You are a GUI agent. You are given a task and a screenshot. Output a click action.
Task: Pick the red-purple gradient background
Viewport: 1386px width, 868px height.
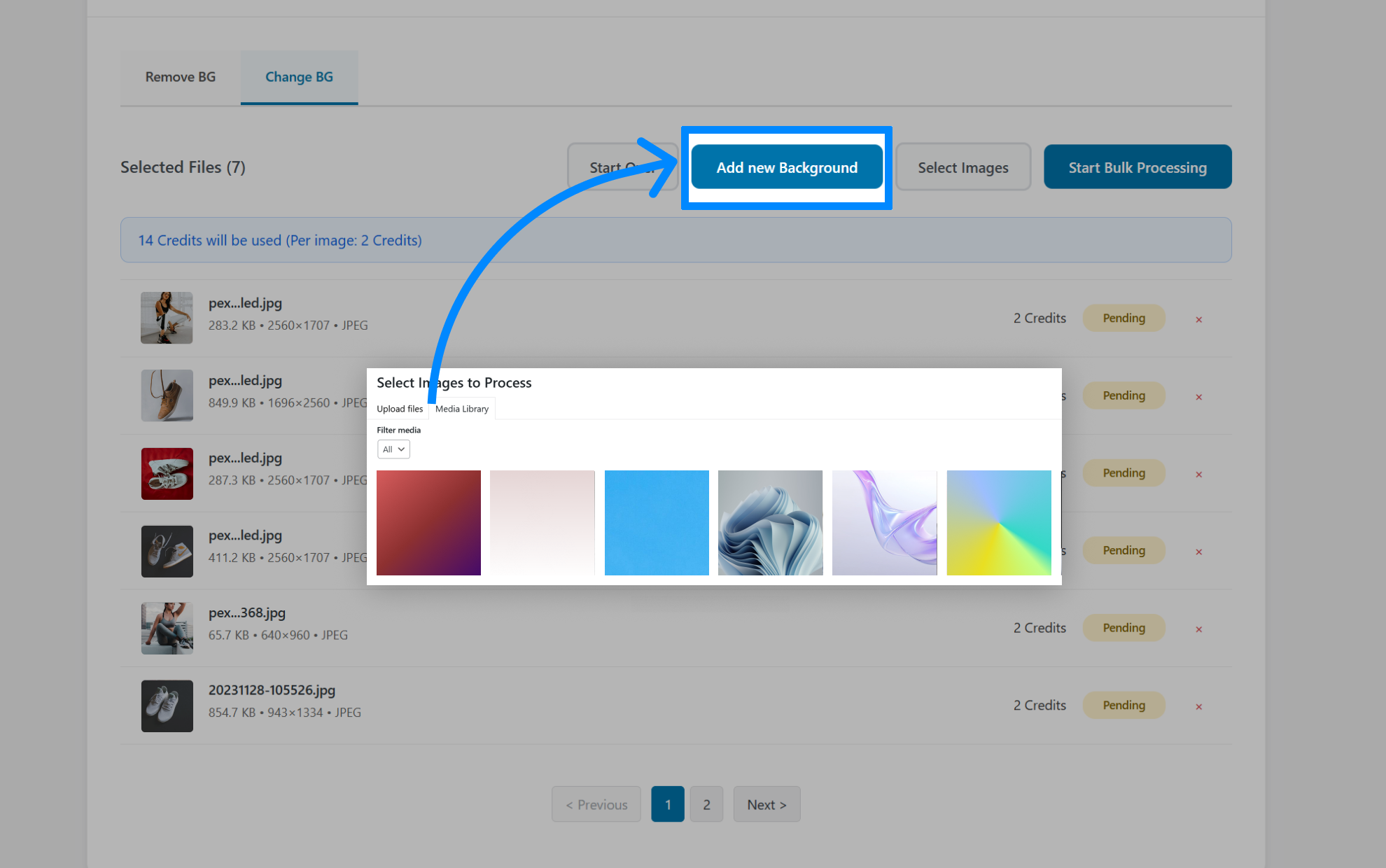pyautogui.click(x=428, y=522)
